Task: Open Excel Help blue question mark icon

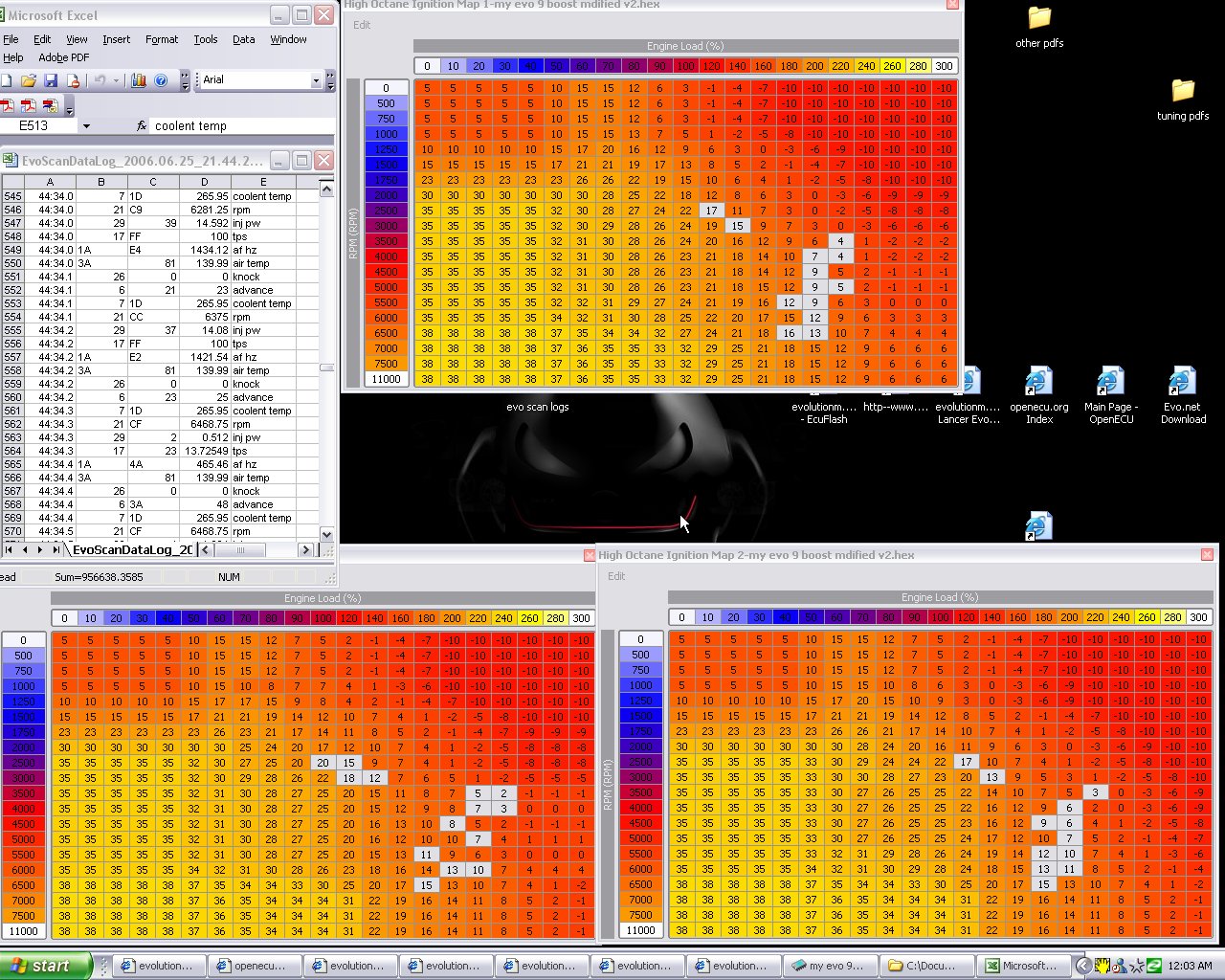Action: pos(161,81)
